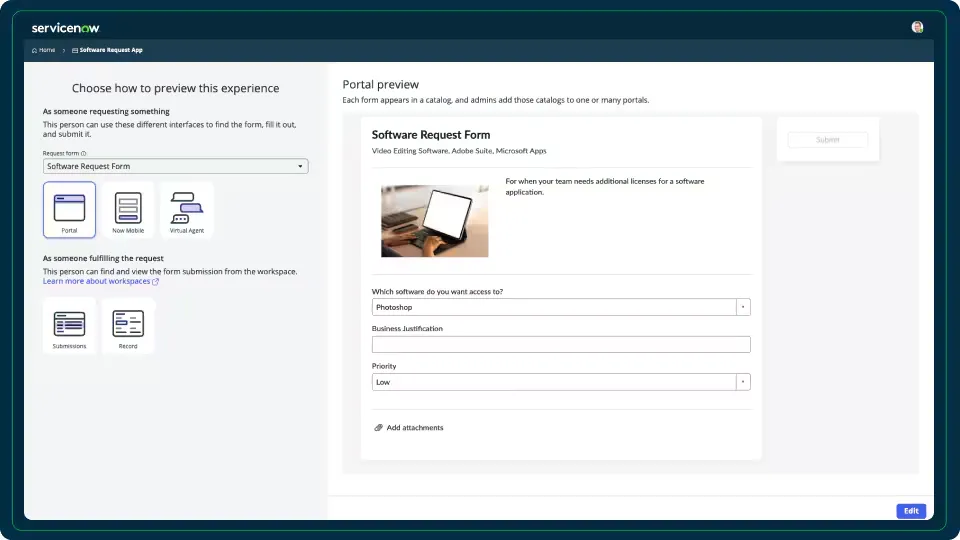Viewport: 960px width, 540px height.
Task: Select the Portal preview icon
Action: click(69, 209)
